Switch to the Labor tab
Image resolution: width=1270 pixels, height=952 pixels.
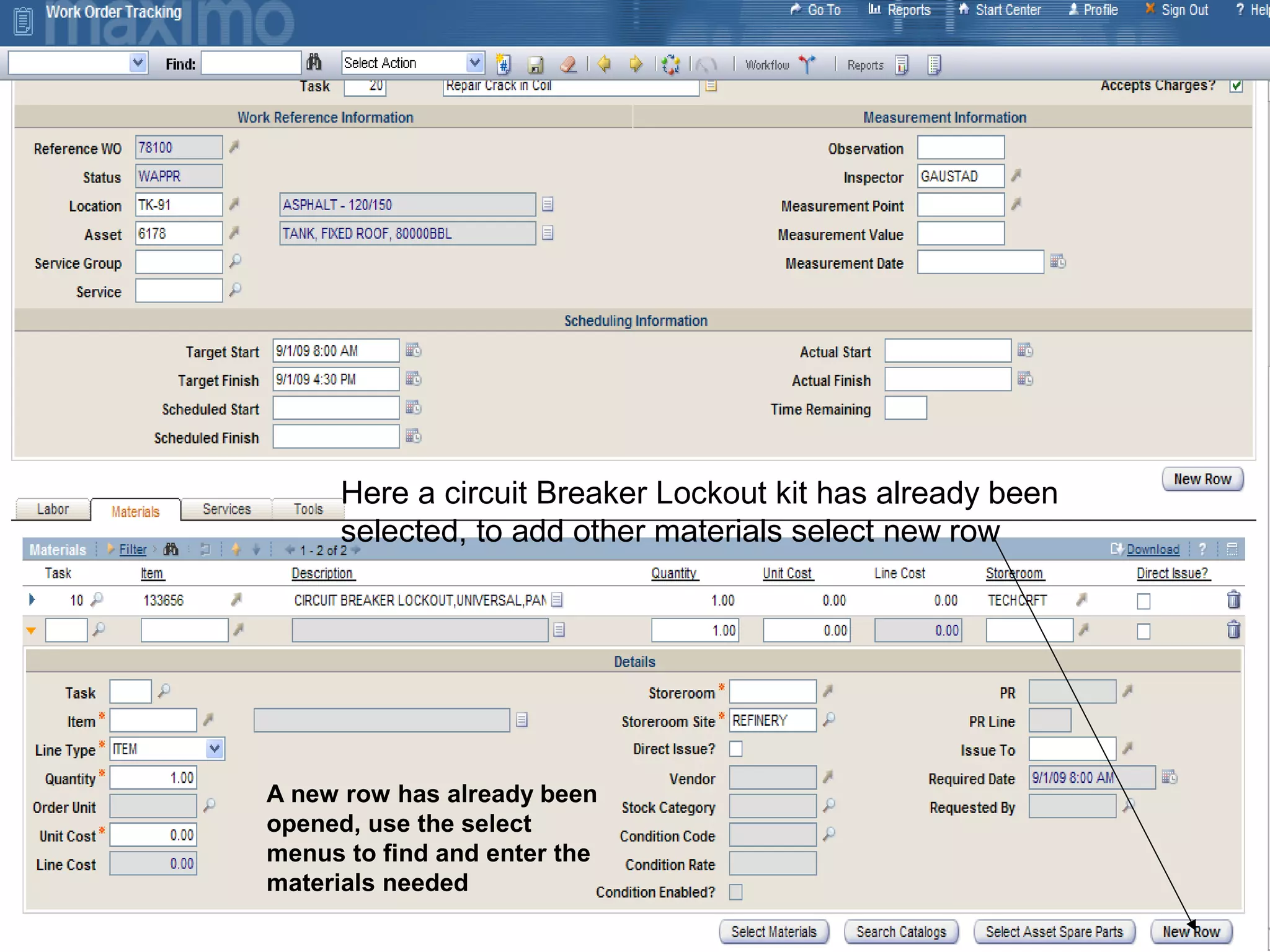pos(53,509)
